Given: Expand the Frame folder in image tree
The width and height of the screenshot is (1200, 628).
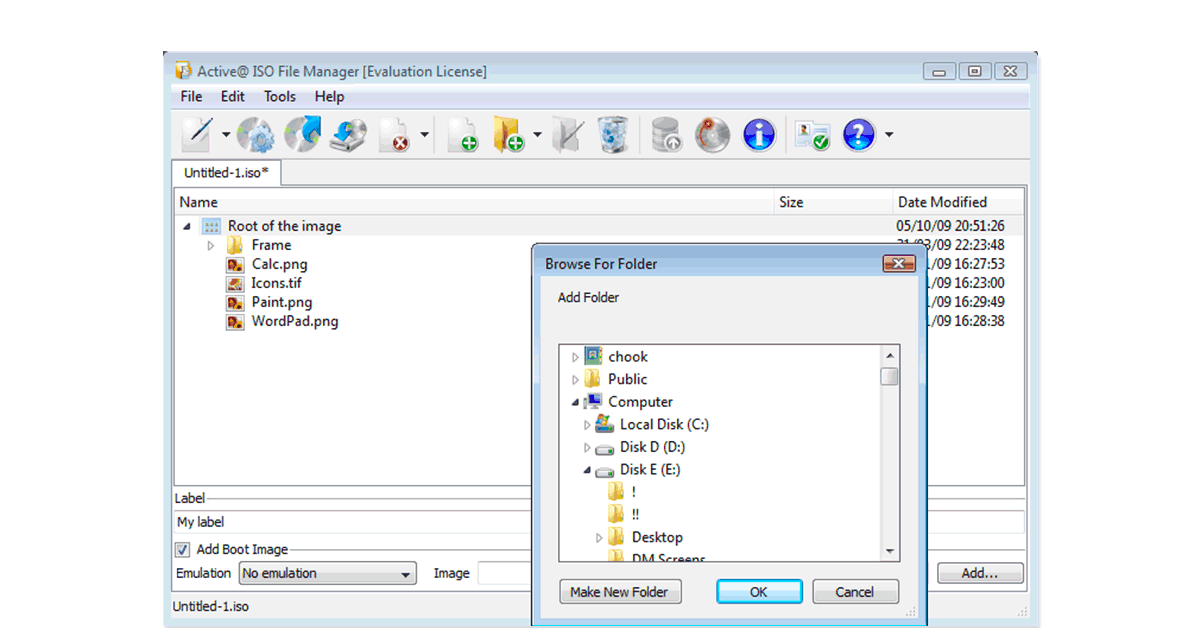Looking at the screenshot, I should click(211, 245).
